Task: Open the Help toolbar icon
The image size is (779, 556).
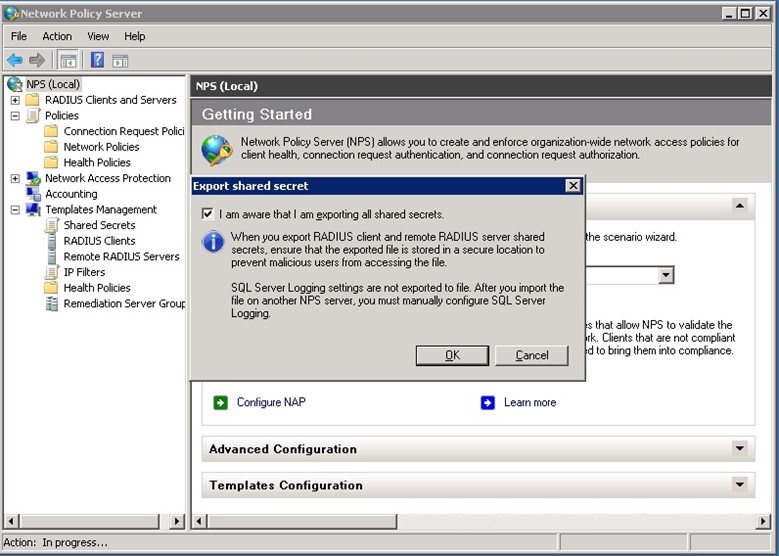Action: pos(97,61)
